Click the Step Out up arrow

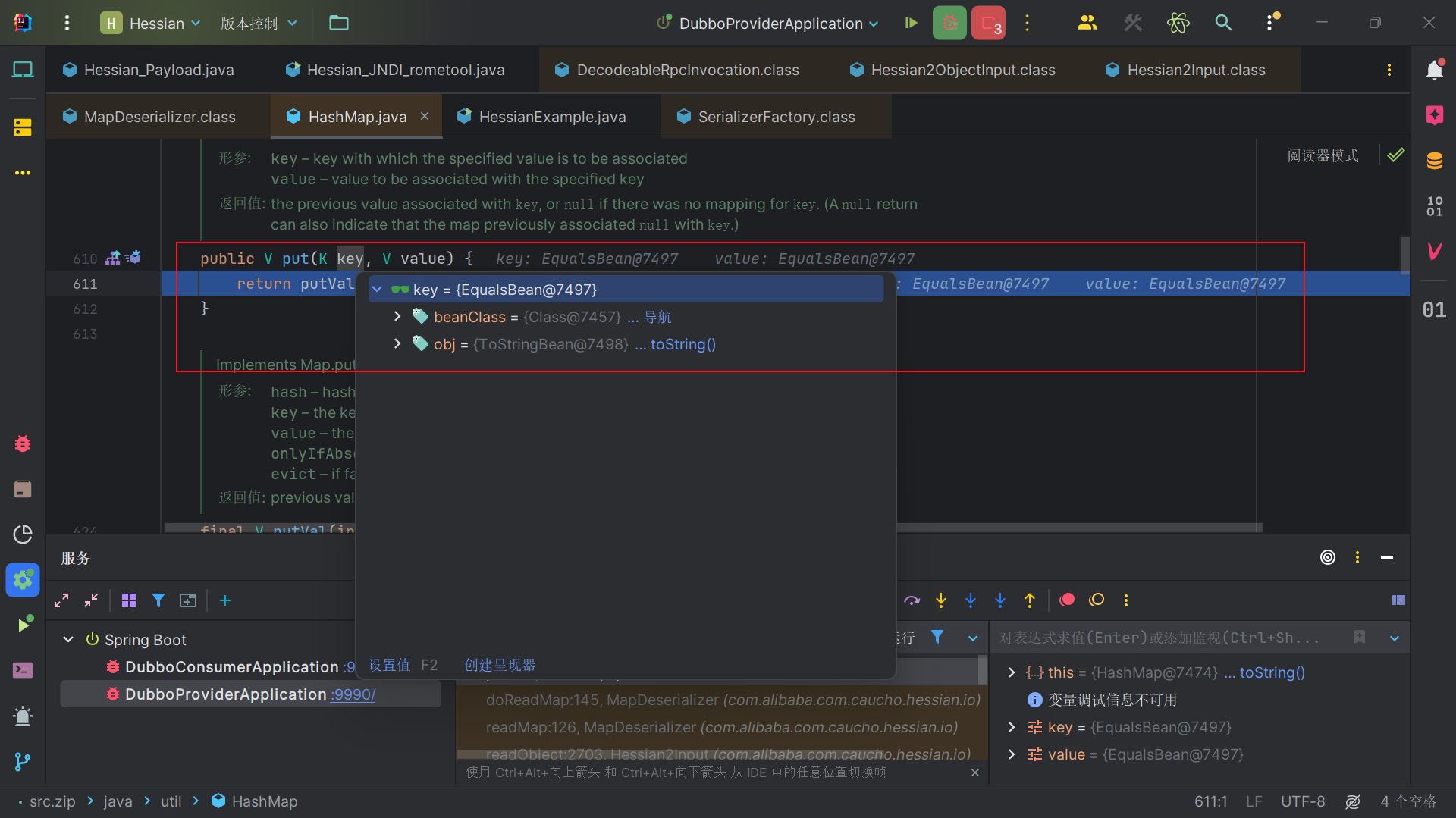pos(1030,600)
